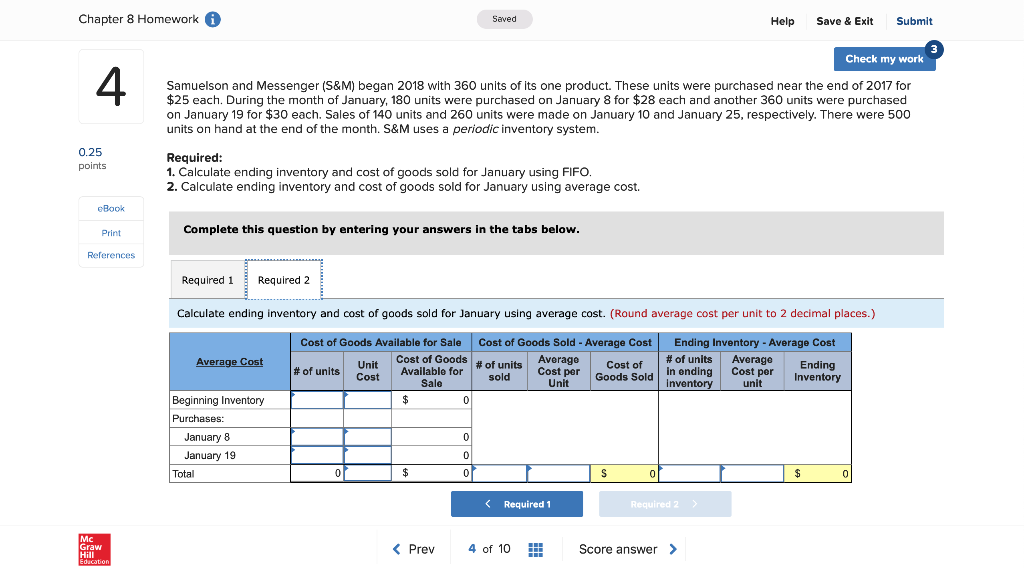1024x568 pixels.
Task: Click the 'Beginning Inventory' row label
Action: pyautogui.click(x=218, y=400)
